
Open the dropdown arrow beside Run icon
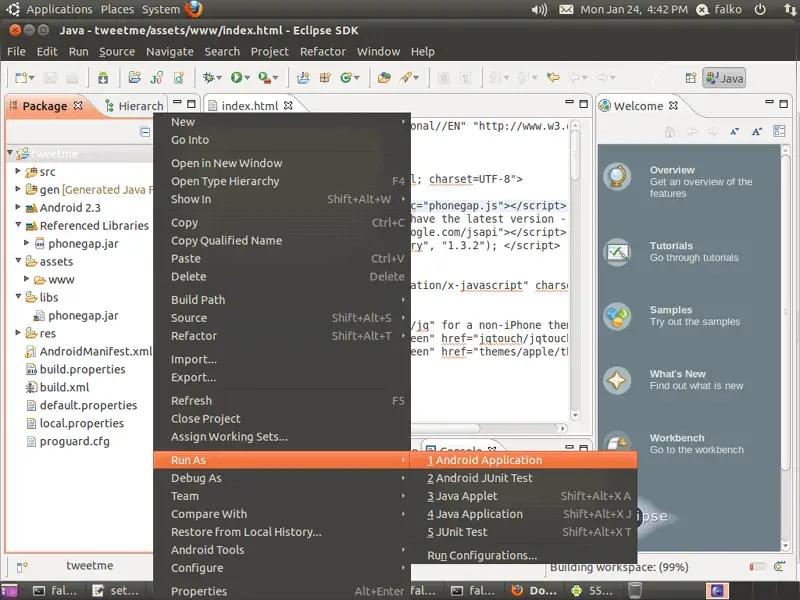pyautogui.click(x=247, y=78)
